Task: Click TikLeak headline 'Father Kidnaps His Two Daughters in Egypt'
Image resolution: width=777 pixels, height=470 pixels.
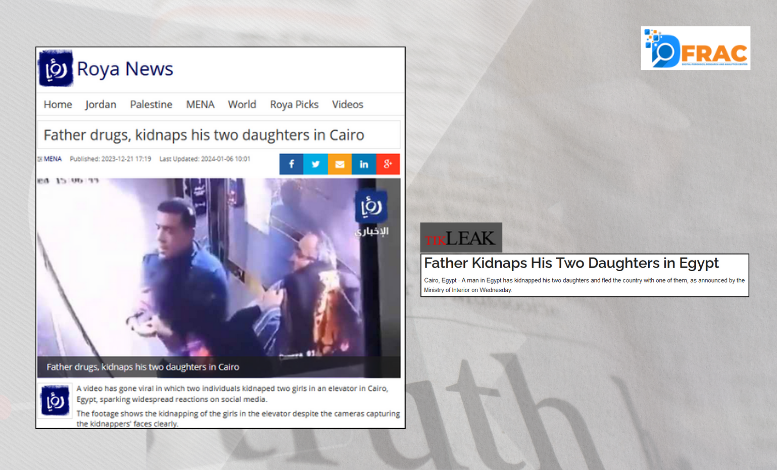Action: (571, 263)
